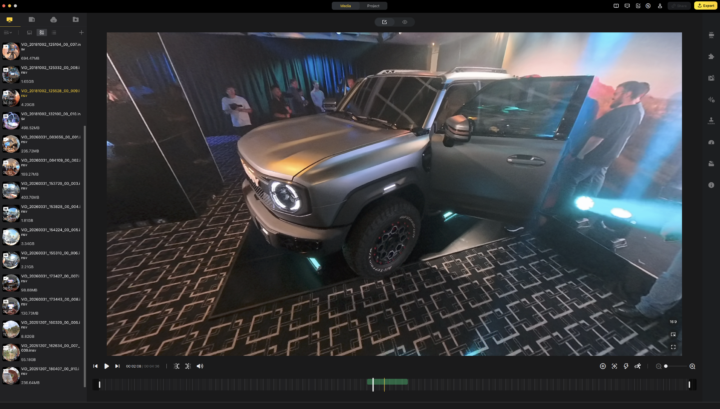Click the third tool icon before zoom controls

pos(626,366)
